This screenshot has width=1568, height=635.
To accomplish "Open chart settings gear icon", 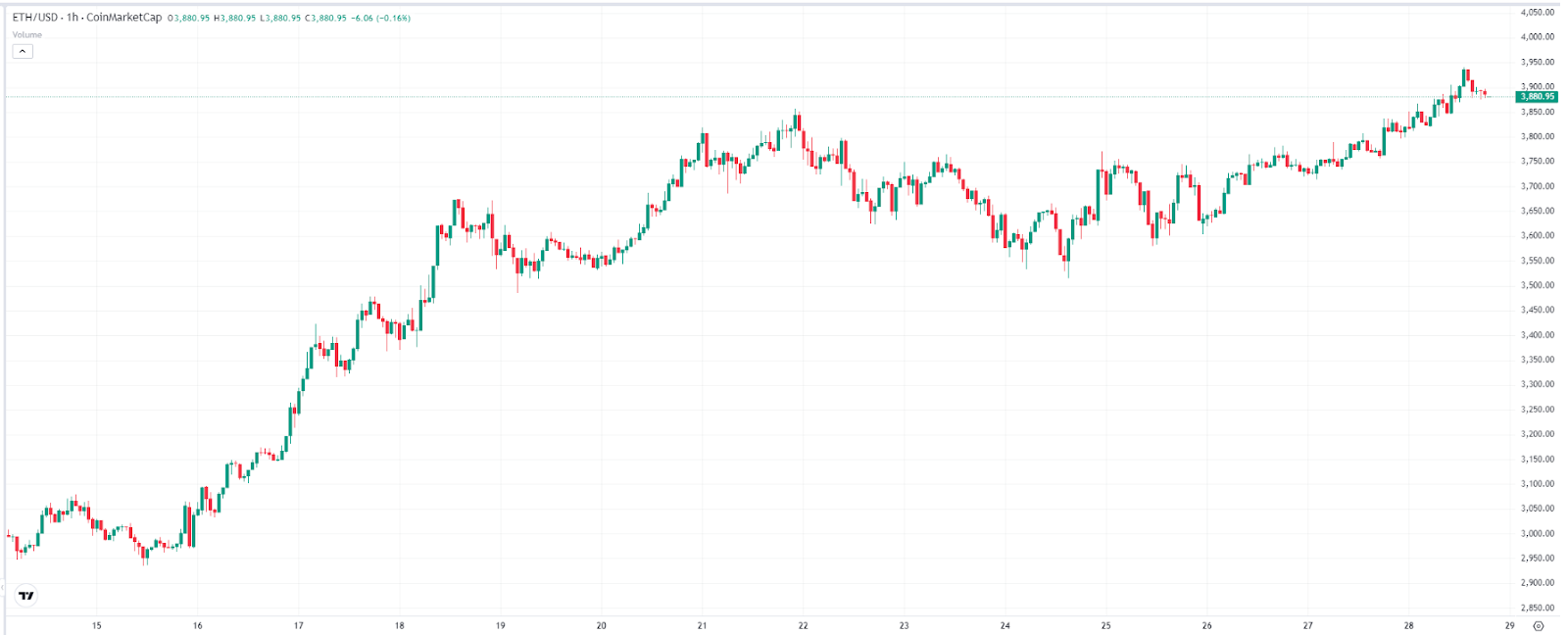I will pyautogui.click(x=1539, y=625).
